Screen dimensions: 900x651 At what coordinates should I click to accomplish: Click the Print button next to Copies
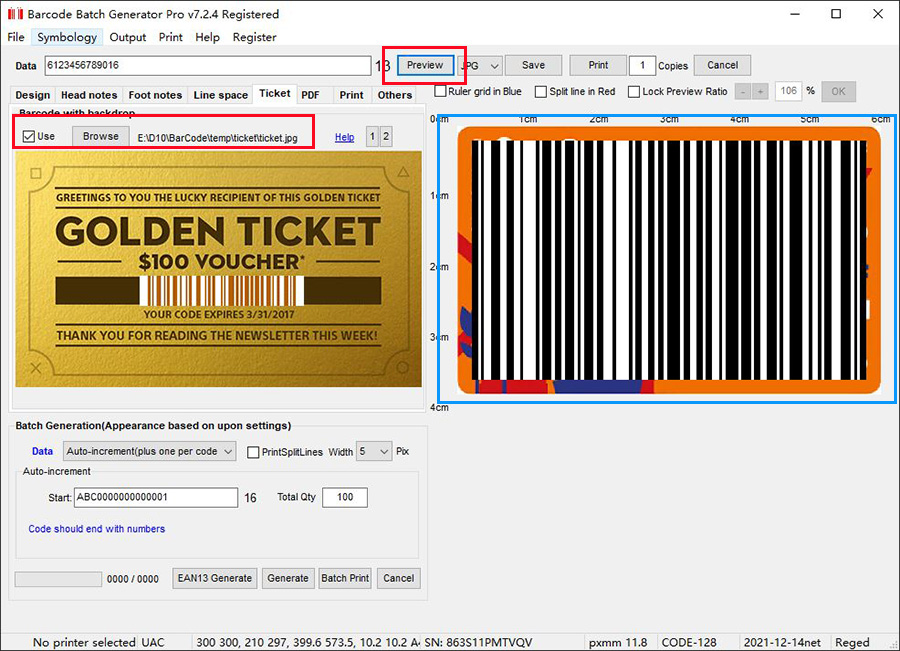coord(598,65)
